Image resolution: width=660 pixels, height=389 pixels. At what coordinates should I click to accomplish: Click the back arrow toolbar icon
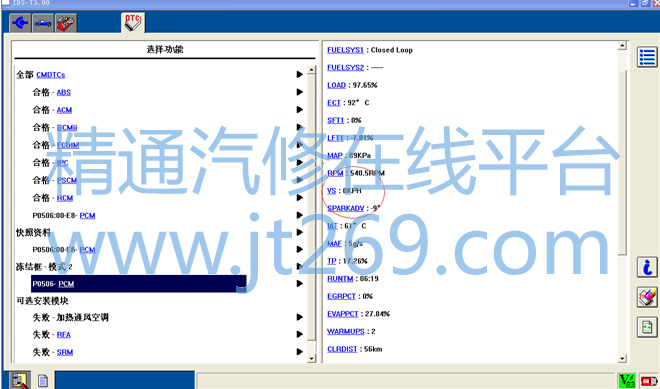pos(20,23)
